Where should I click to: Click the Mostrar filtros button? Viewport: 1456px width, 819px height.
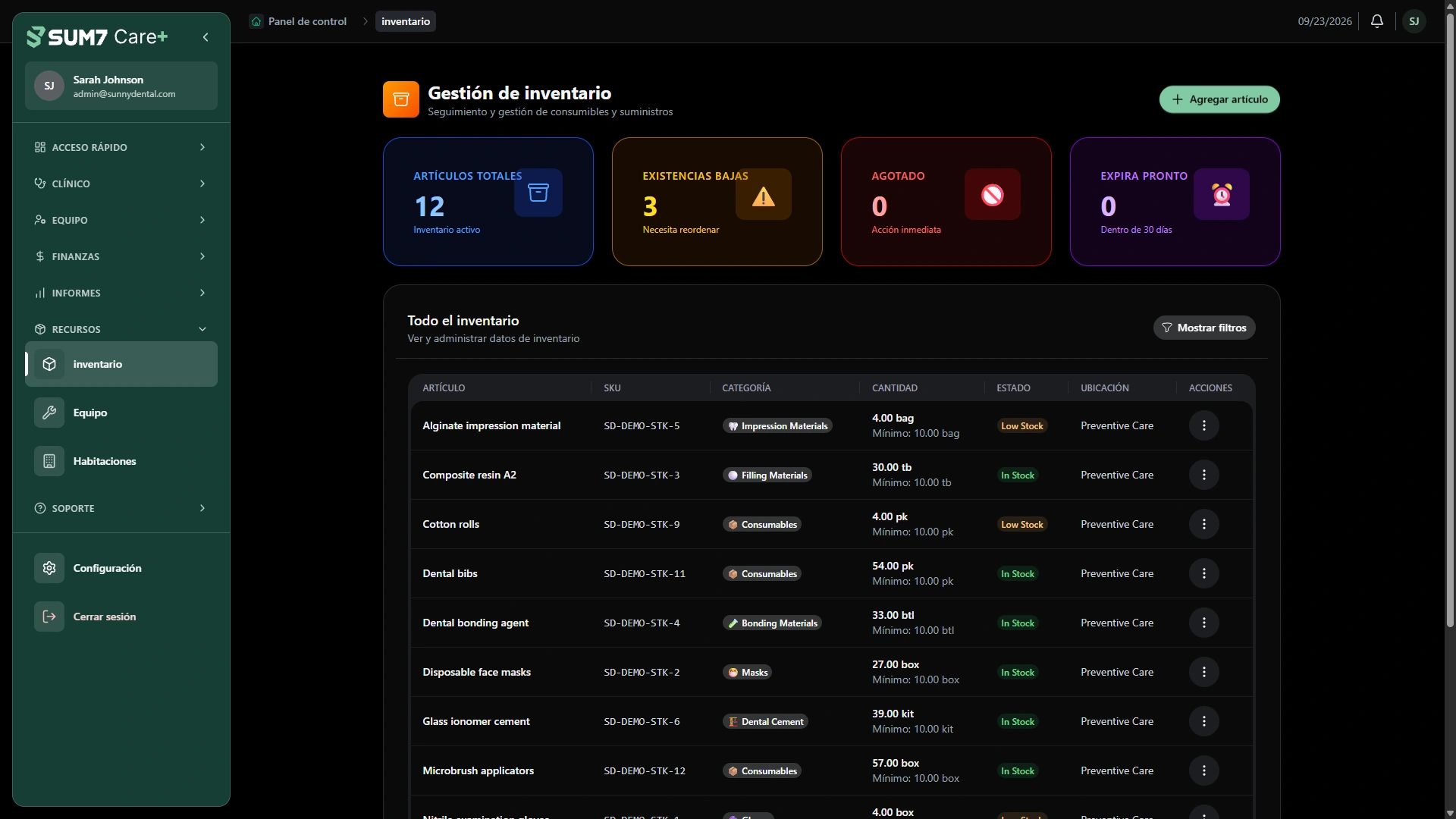pos(1204,328)
